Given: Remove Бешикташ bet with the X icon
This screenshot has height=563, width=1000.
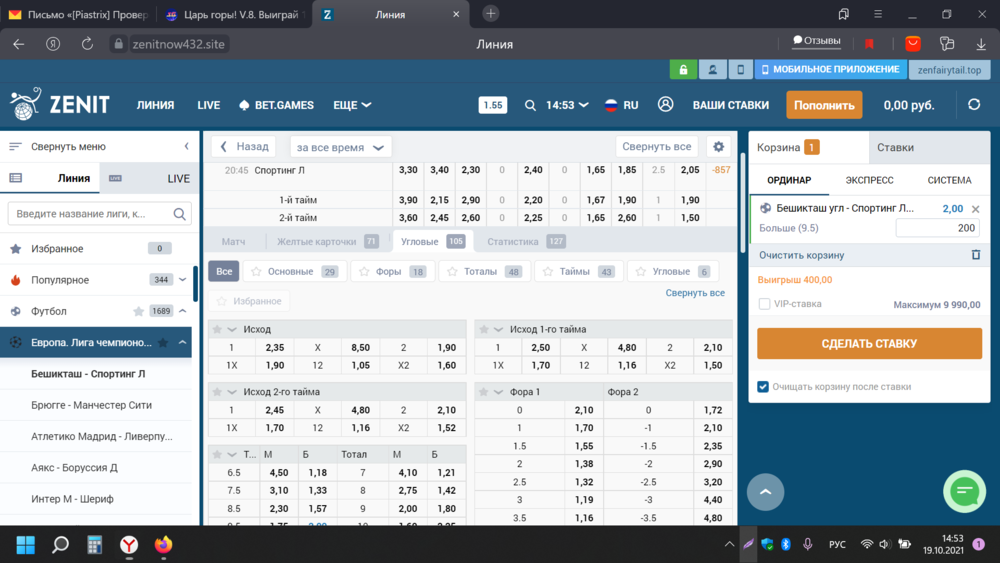Looking at the screenshot, I should coord(975,209).
